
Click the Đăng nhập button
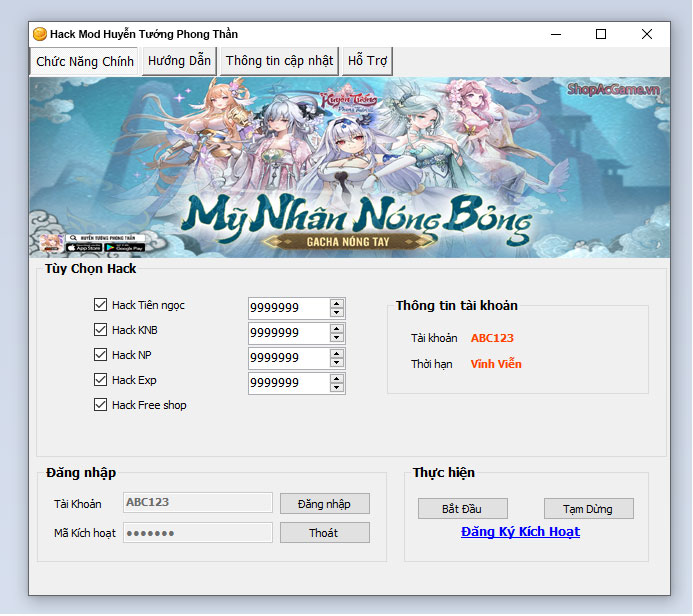pos(324,504)
